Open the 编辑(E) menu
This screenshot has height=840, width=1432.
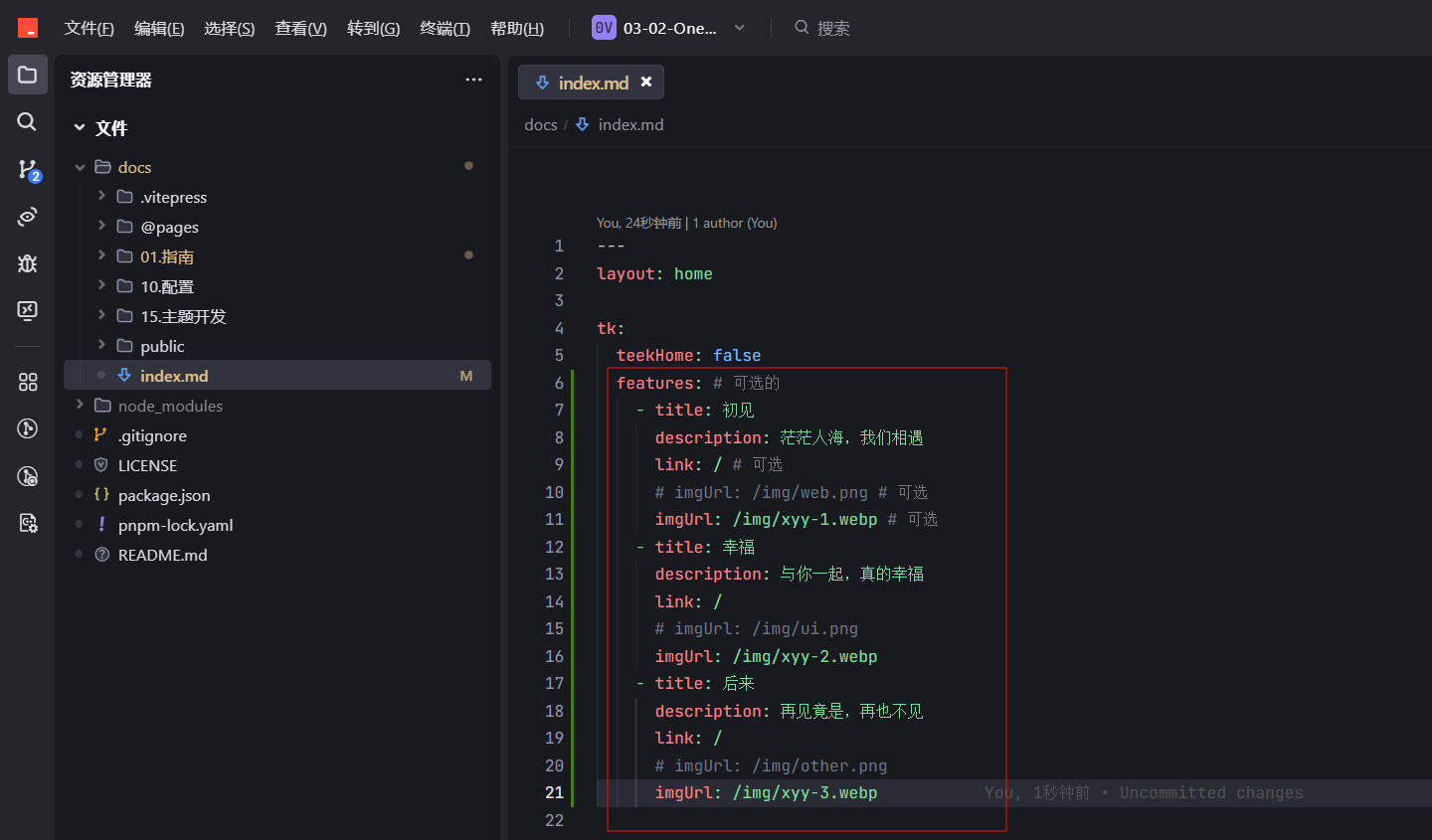pyautogui.click(x=159, y=28)
